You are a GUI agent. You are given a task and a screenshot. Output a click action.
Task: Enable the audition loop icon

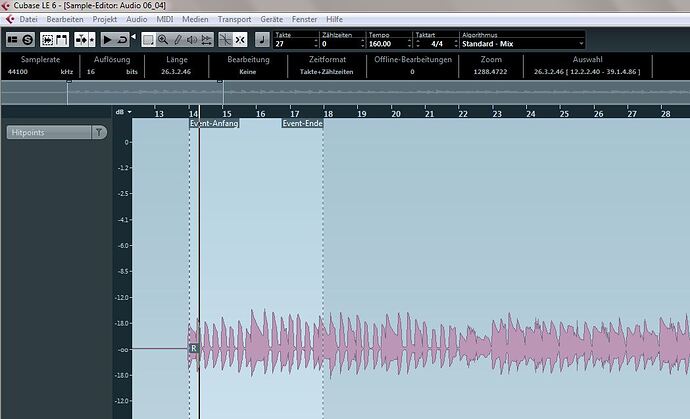(122, 40)
